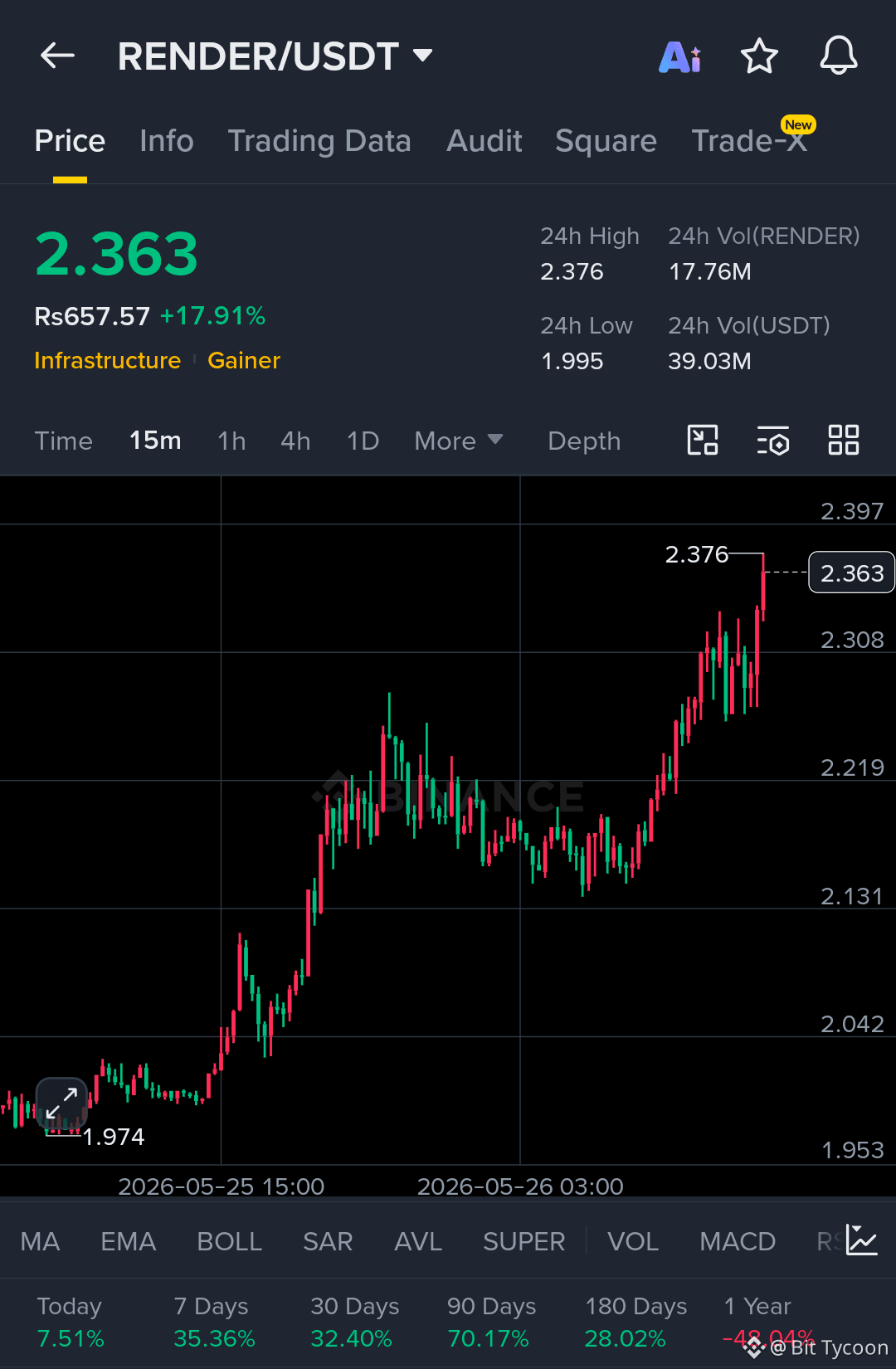Screen dimensions: 896x1369
Task: Tap the Today 7.51% performance
Action: tap(71, 1322)
